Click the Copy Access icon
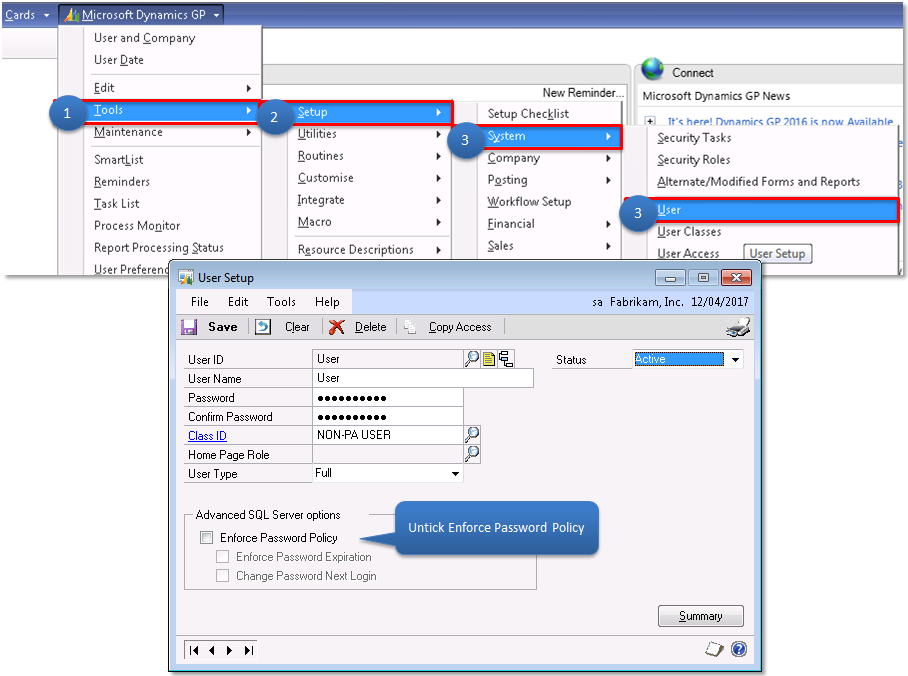Viewport: 908px width, 676px height. point(410,327)
